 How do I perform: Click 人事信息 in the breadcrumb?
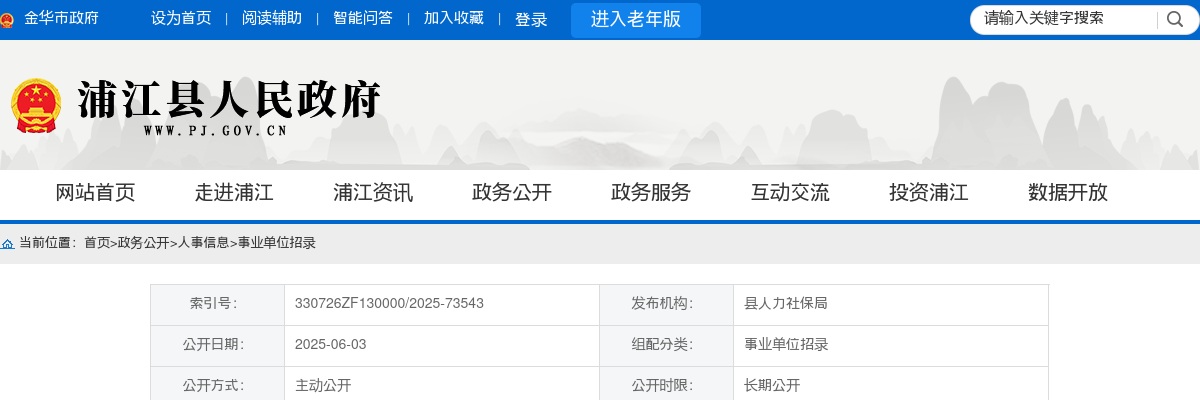203,243
